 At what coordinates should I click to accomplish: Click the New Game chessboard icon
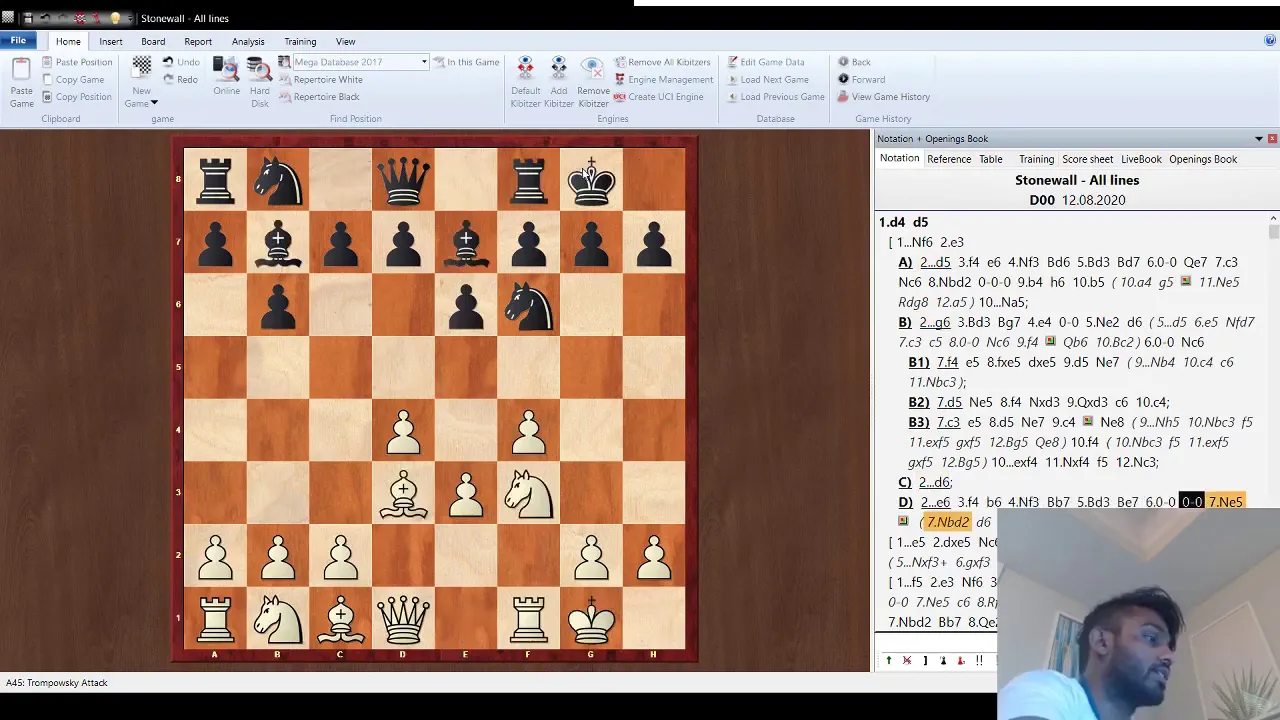[142, 66]
